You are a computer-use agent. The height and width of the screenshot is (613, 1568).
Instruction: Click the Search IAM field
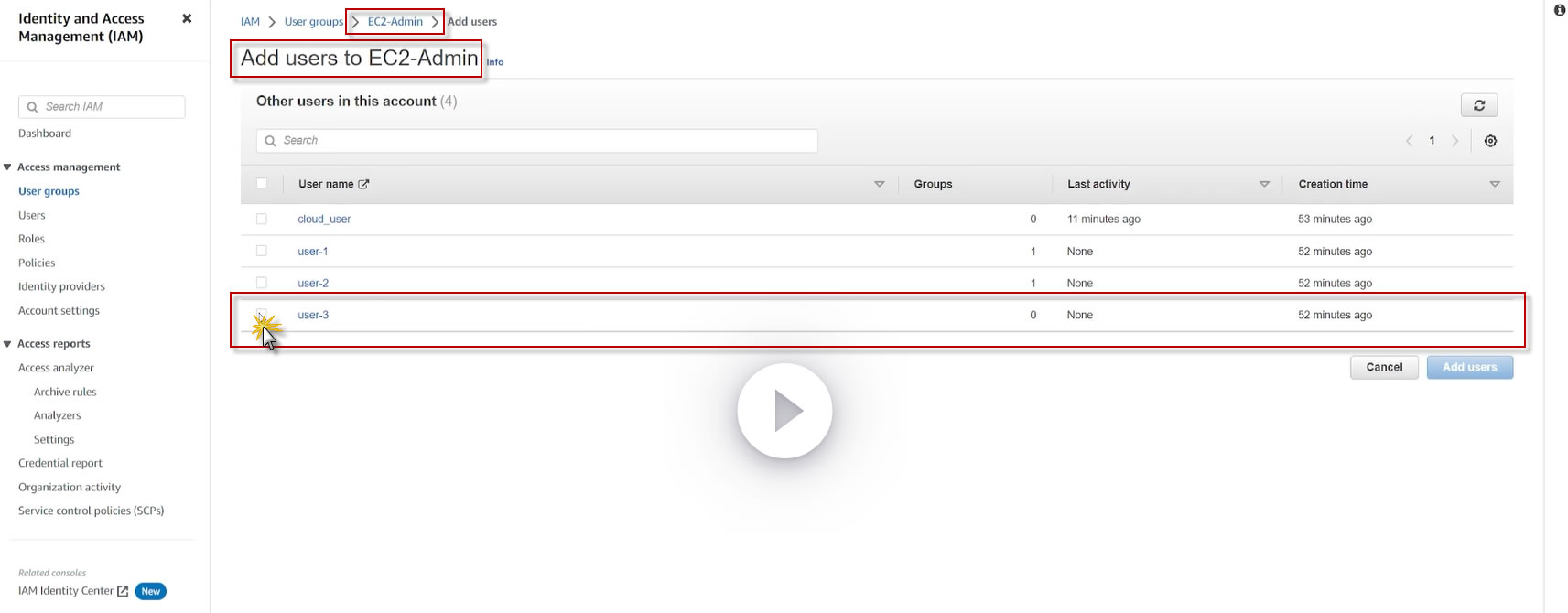click(102, 107)
